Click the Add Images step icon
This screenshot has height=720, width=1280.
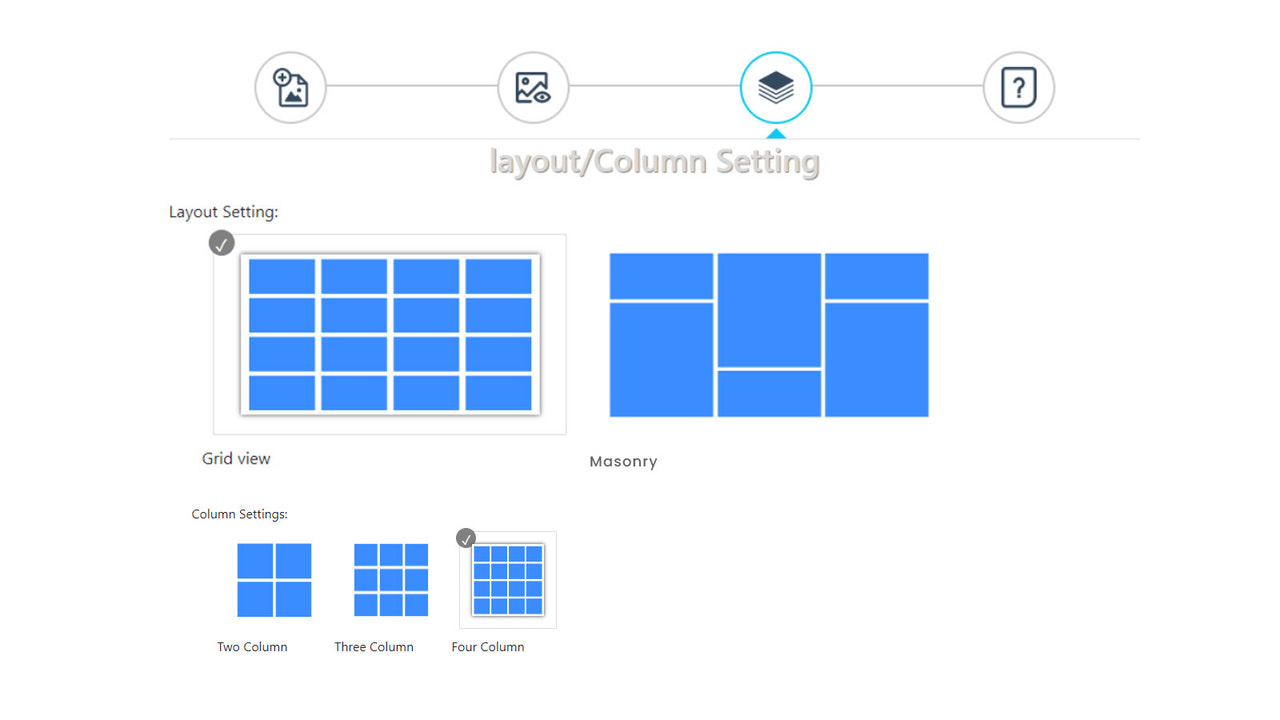point(290,87)
